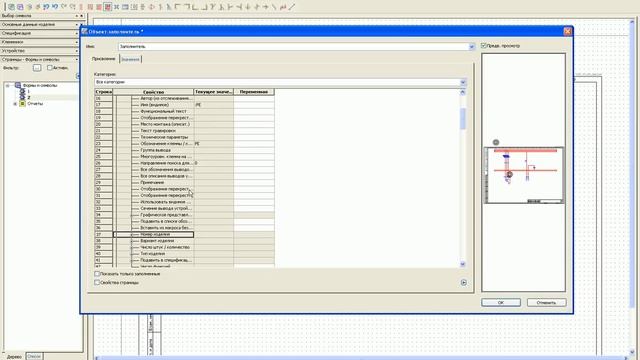Click the icon of page 2 in tree
The width and height of the screenshot is (640, 360).
click(x=22, y=97)
